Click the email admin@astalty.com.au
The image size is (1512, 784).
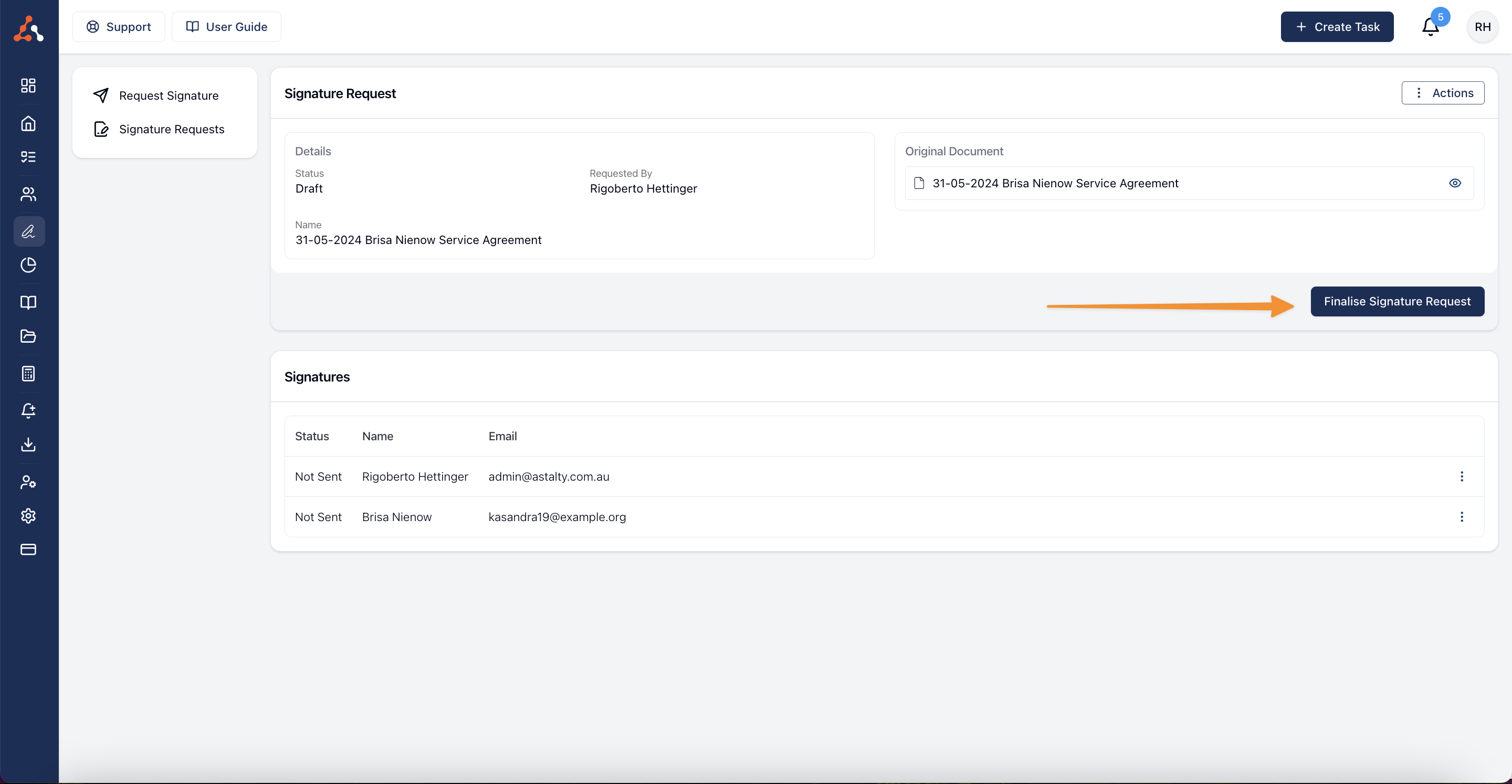(x=549, y=476)
